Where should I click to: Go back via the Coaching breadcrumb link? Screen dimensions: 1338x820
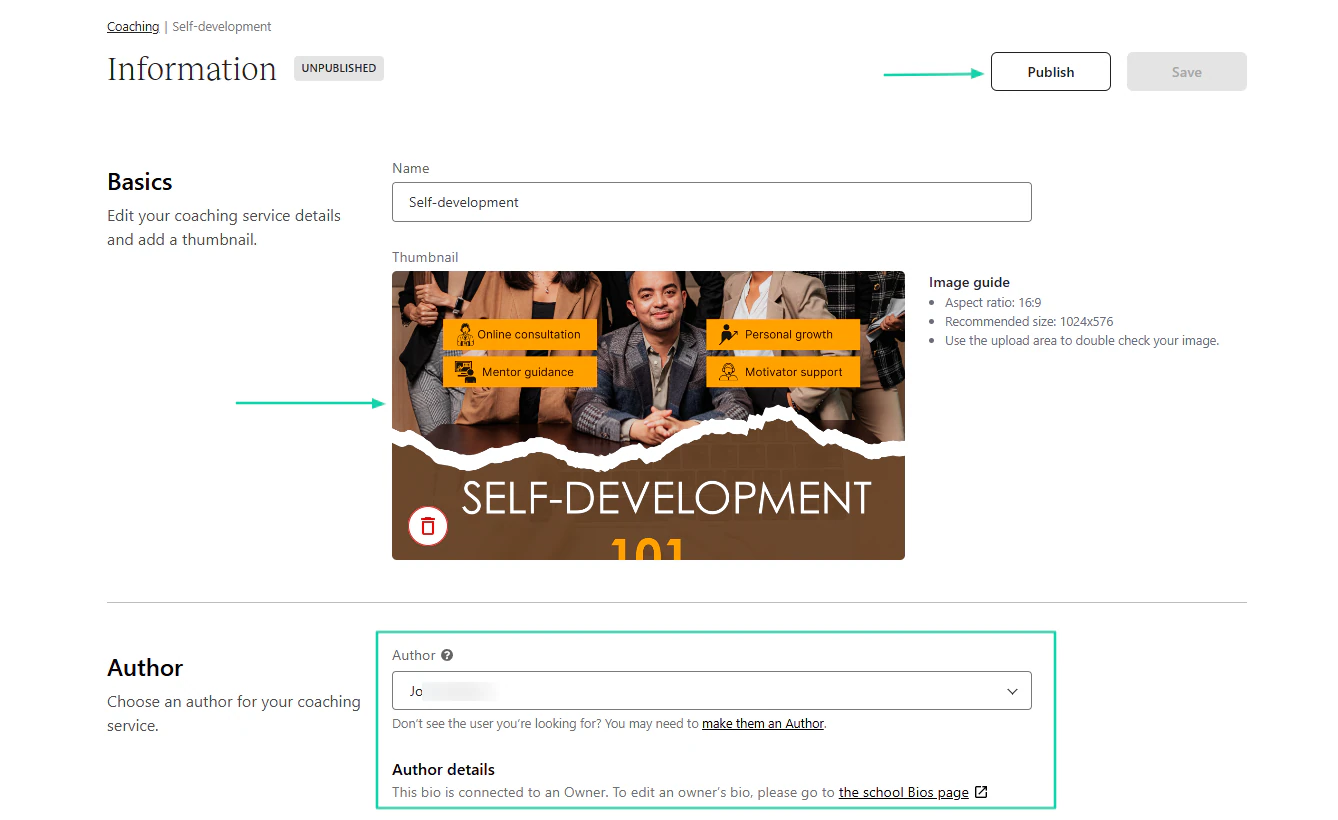tap(133, 27)
